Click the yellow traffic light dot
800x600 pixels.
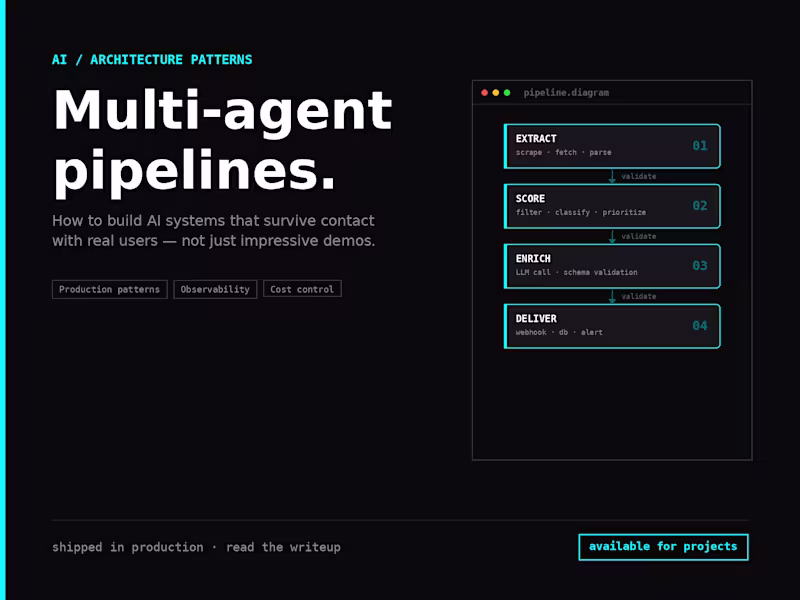pyautogui.click(x=497, y=92)
